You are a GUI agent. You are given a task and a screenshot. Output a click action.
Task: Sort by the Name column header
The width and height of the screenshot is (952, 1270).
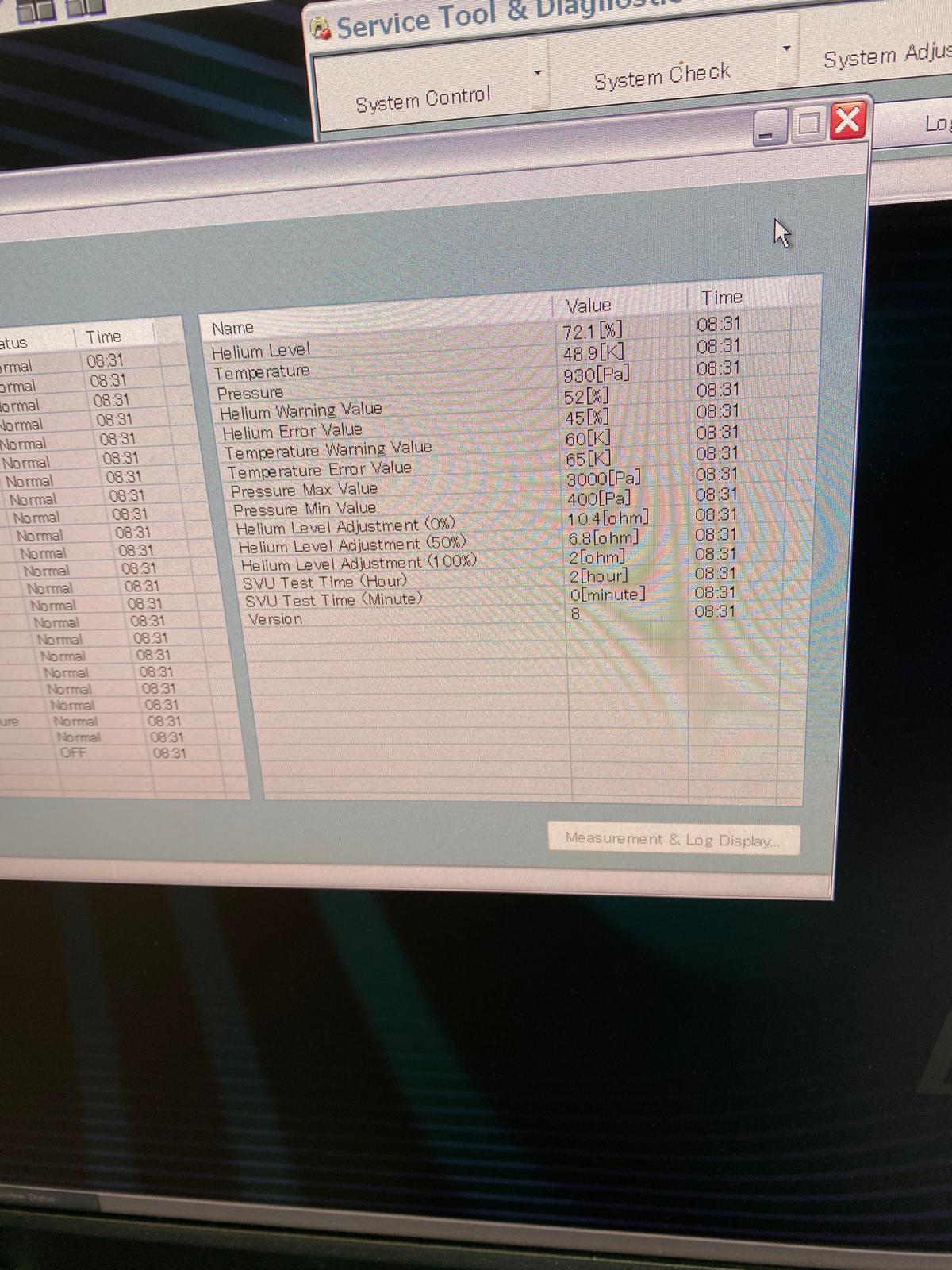click(x=232, y=328)
